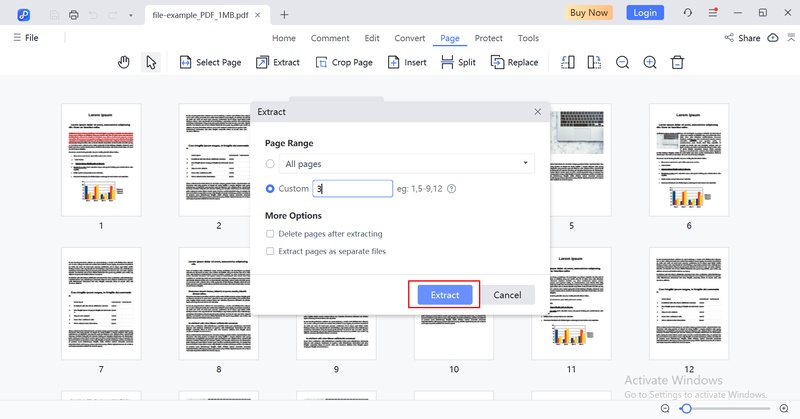Click the redo arrow icon

(x=112, y=15)
